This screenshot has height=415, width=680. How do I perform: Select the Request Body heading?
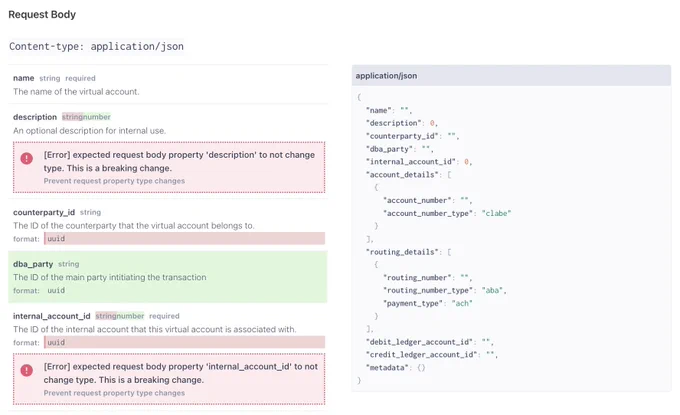(42, 14)
